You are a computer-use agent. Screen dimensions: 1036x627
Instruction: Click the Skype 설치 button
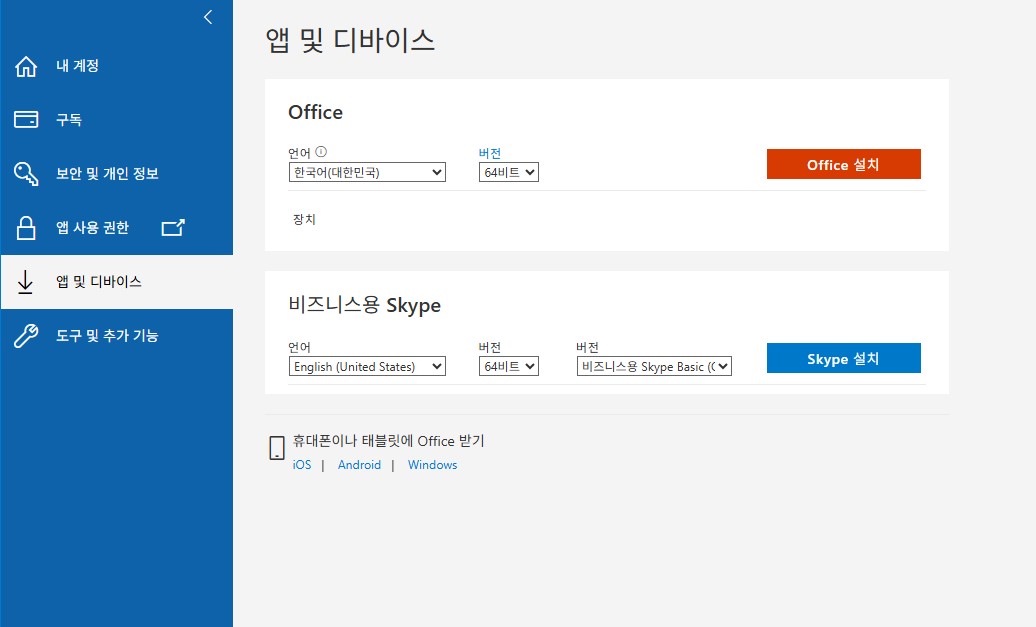coord(844,359)
